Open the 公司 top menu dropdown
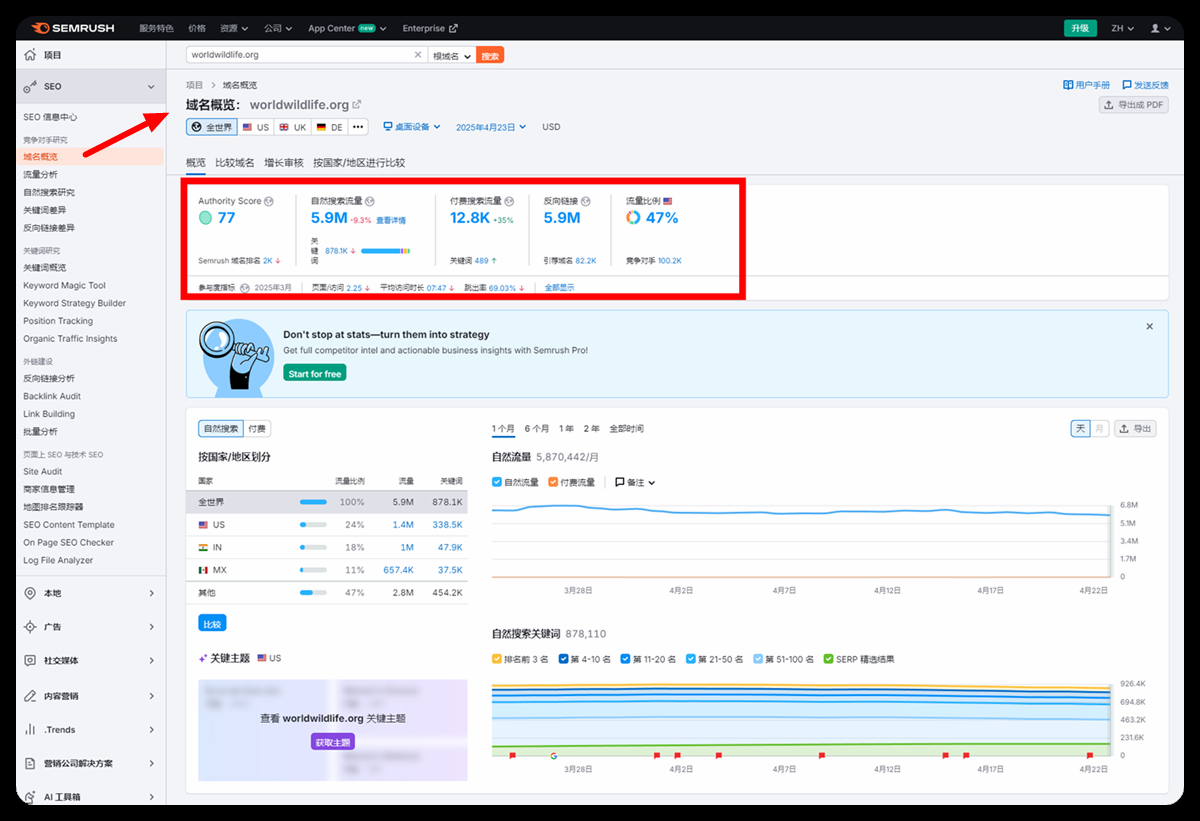This screenshot has width=1200, height=821. click(x=279, y=28)
